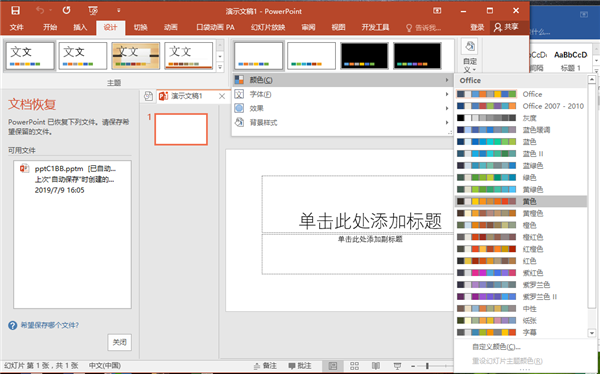Choose the 蓝绿色 color scheme
Screen dimensions: 600x374
521,165
